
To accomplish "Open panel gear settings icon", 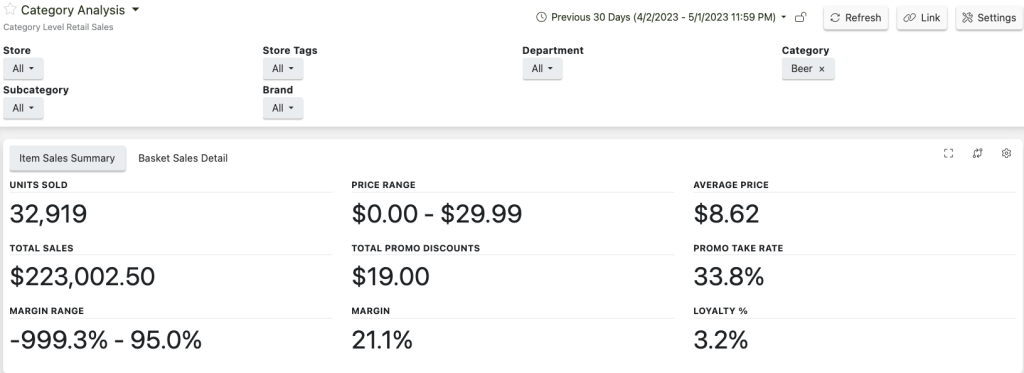I will [x=1006, y=153].
